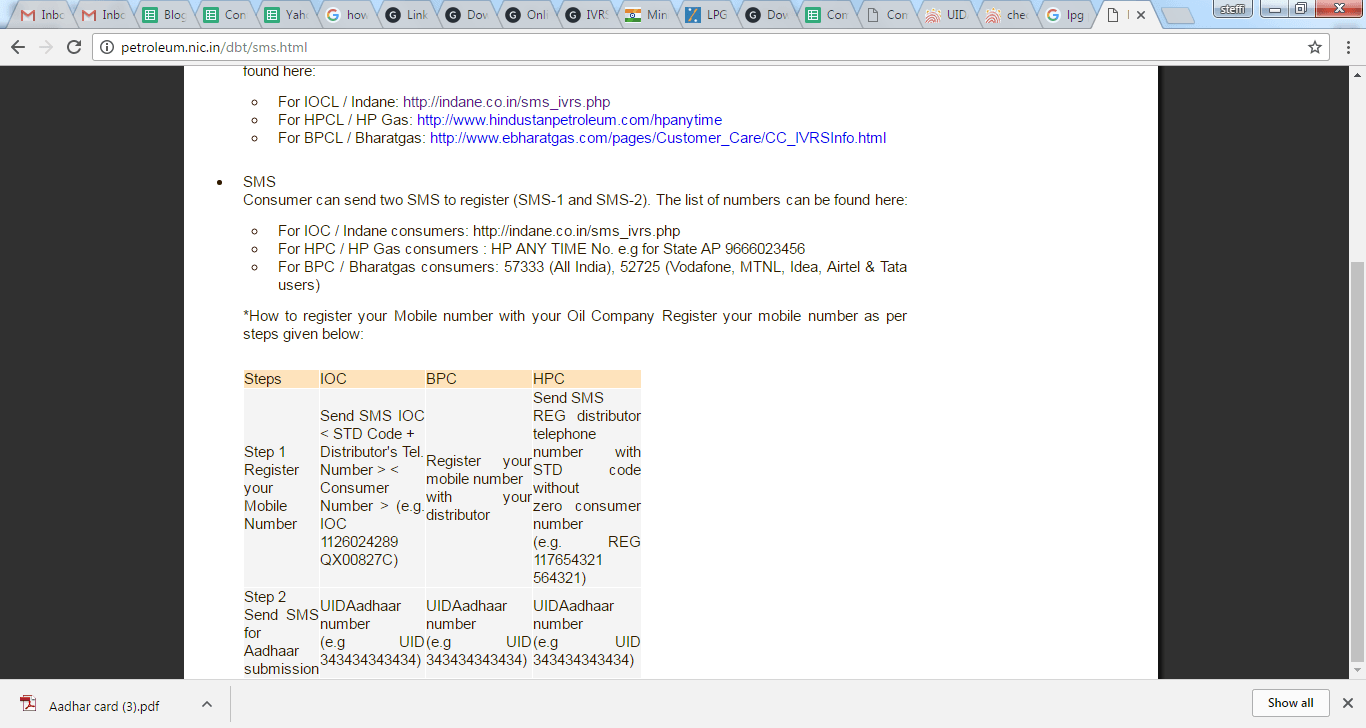The image size is (1366, 728).
Task: Open the Chrome three-dot menu
Action: pos(1347,47)
